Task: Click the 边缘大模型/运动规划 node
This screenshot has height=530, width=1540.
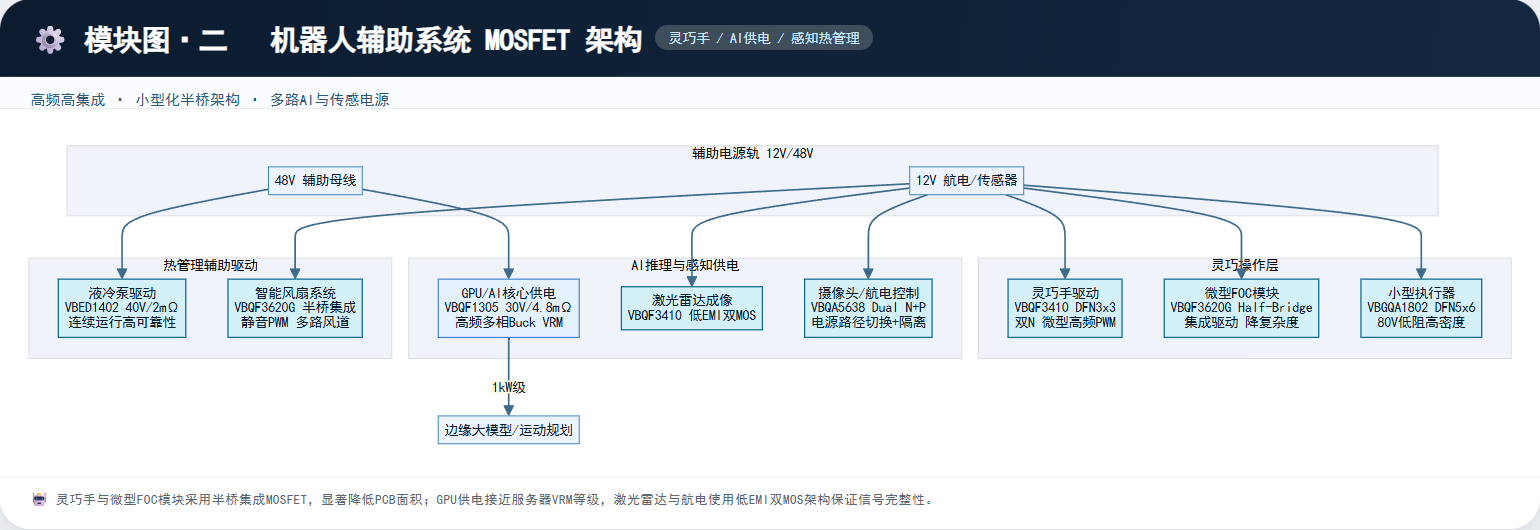Action: point(508,431)
